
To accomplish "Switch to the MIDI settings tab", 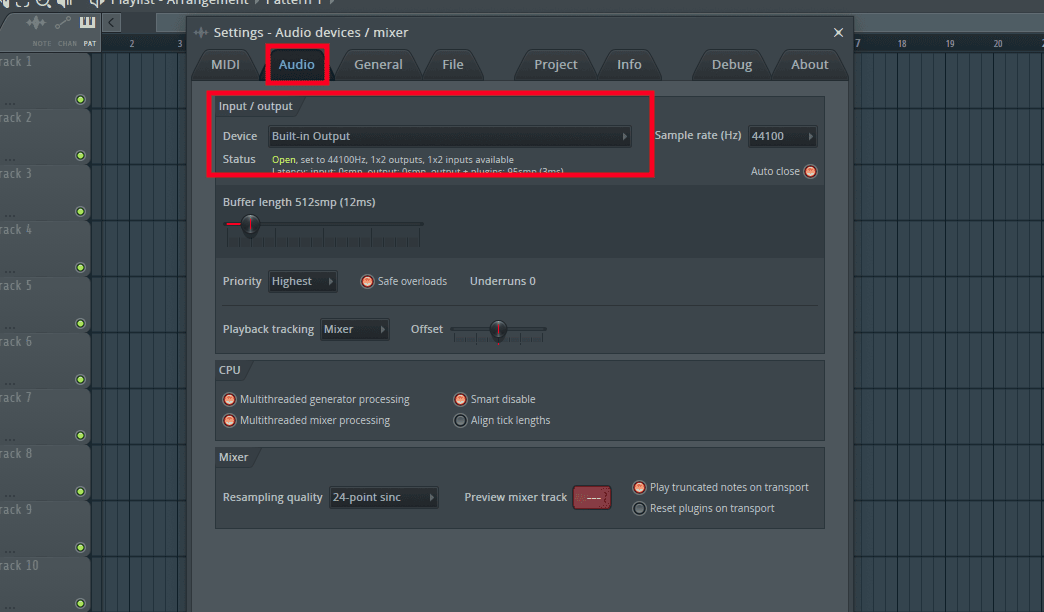I will [x=225, y=65].
